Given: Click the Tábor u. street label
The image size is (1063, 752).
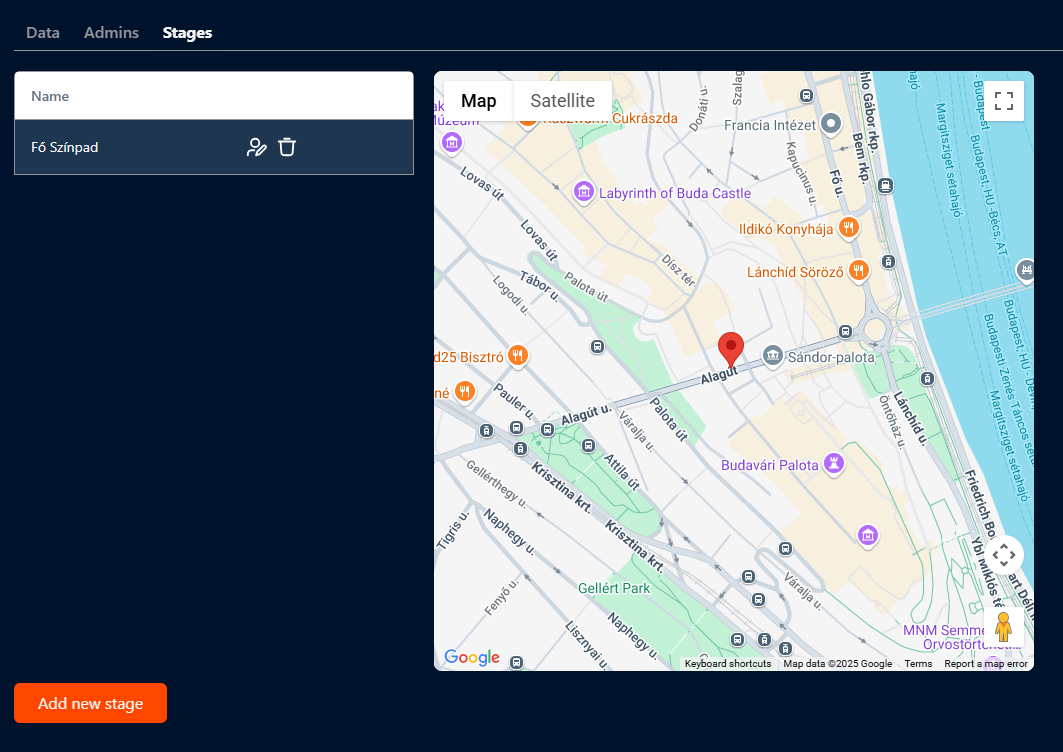Looking at the screenshot, I should [x=540, y=285].
